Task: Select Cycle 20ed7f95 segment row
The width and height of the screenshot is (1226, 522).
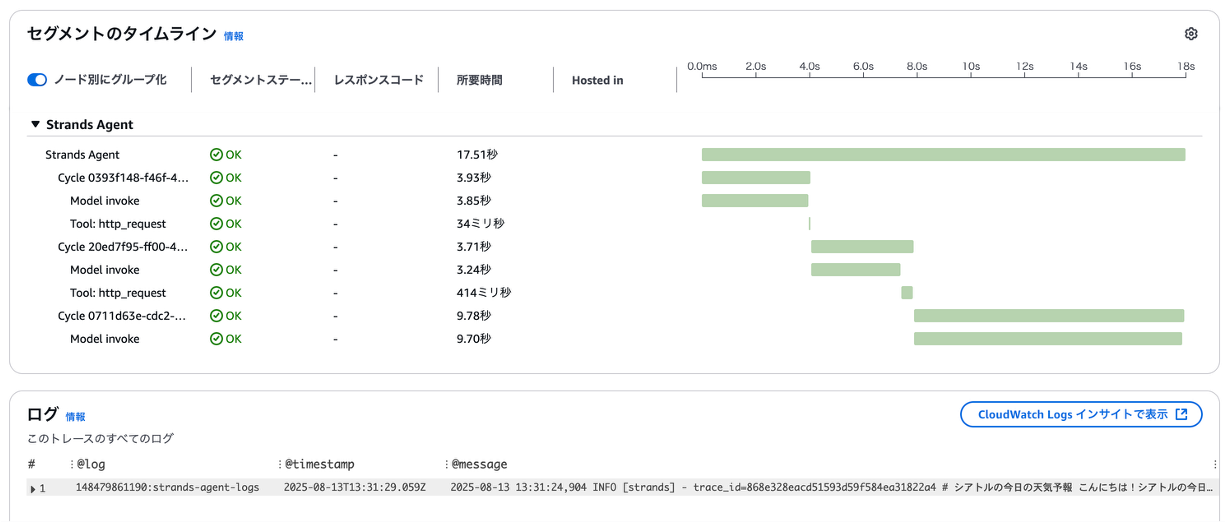Action: click(122, 247)
